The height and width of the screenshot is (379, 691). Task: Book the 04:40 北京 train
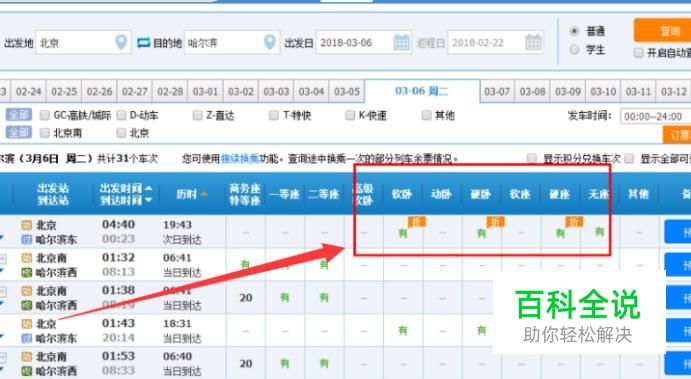coord(678,232)
